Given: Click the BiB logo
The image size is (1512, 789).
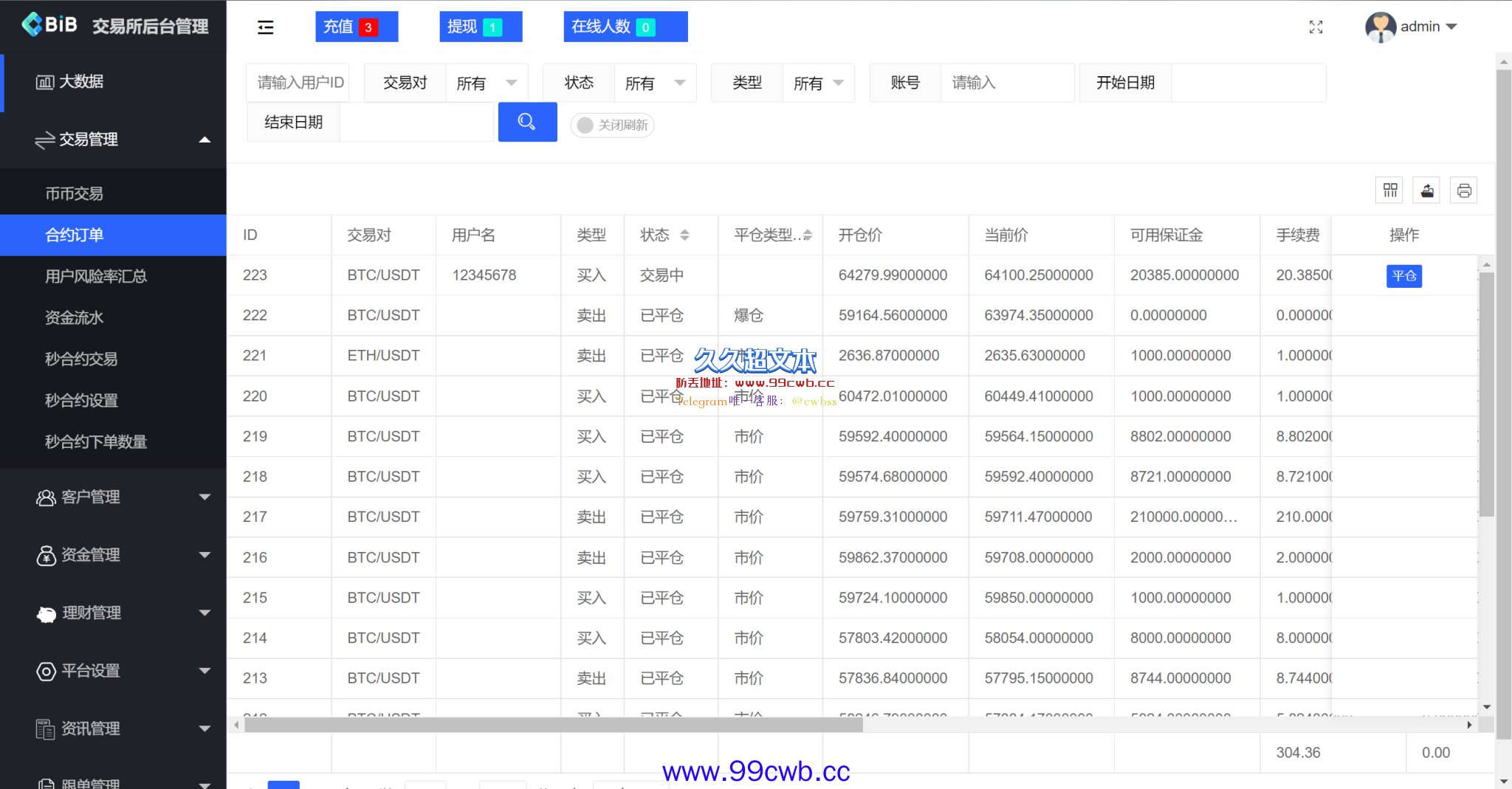Looking at the screenshot, I should tap(49, 25).
